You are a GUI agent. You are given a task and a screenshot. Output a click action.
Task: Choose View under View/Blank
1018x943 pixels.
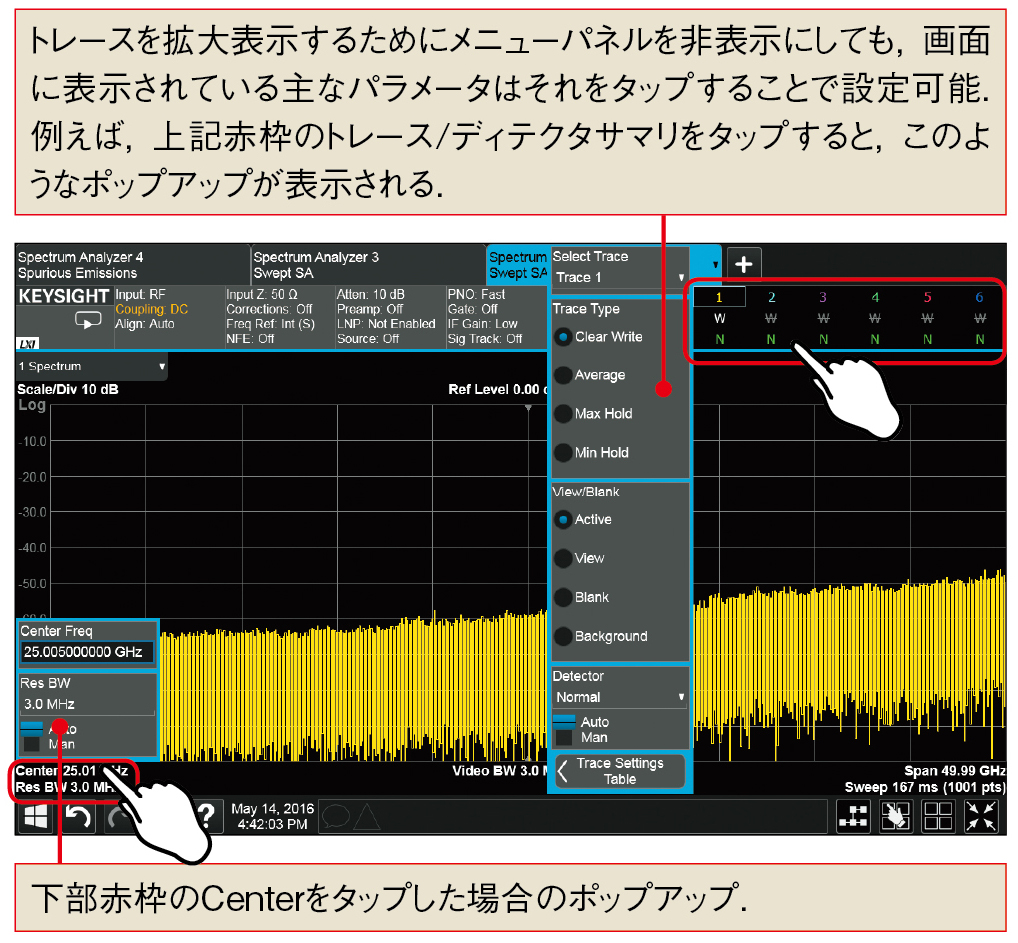580,559
